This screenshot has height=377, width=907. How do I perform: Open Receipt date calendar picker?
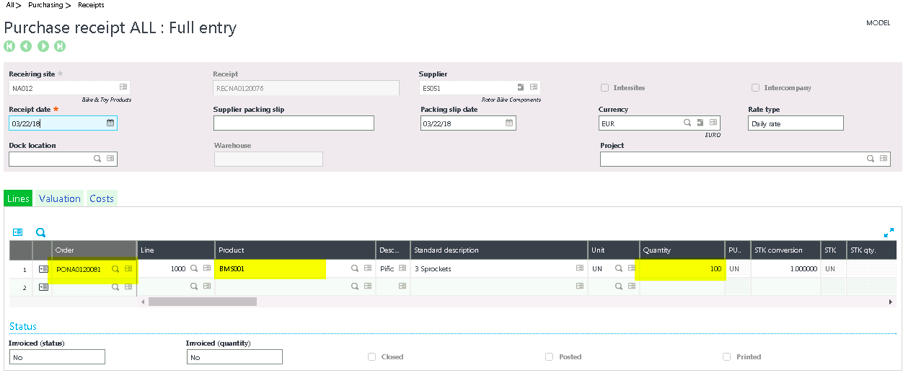[x=110, y=123]
